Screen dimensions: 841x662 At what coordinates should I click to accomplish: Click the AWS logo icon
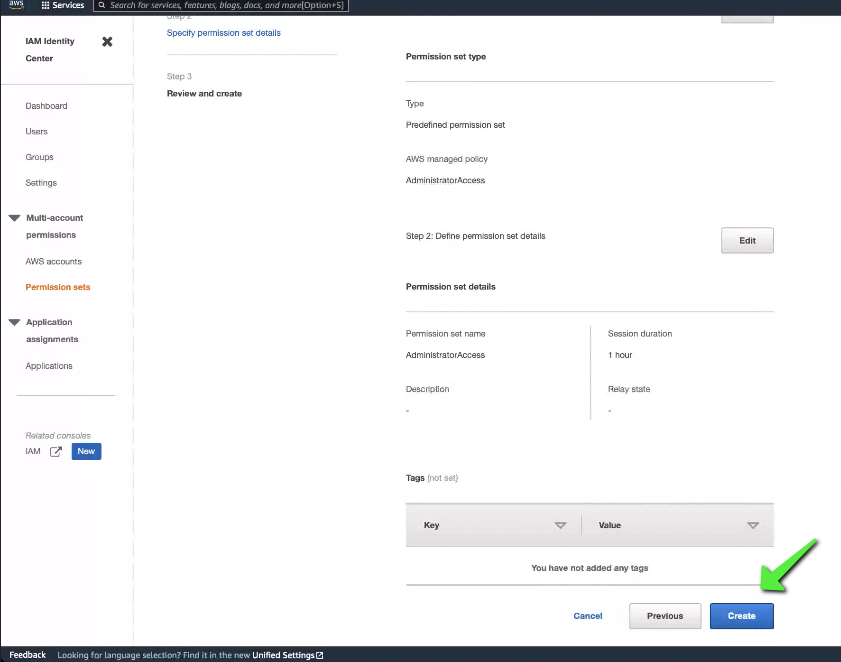[x=16, y=4]
